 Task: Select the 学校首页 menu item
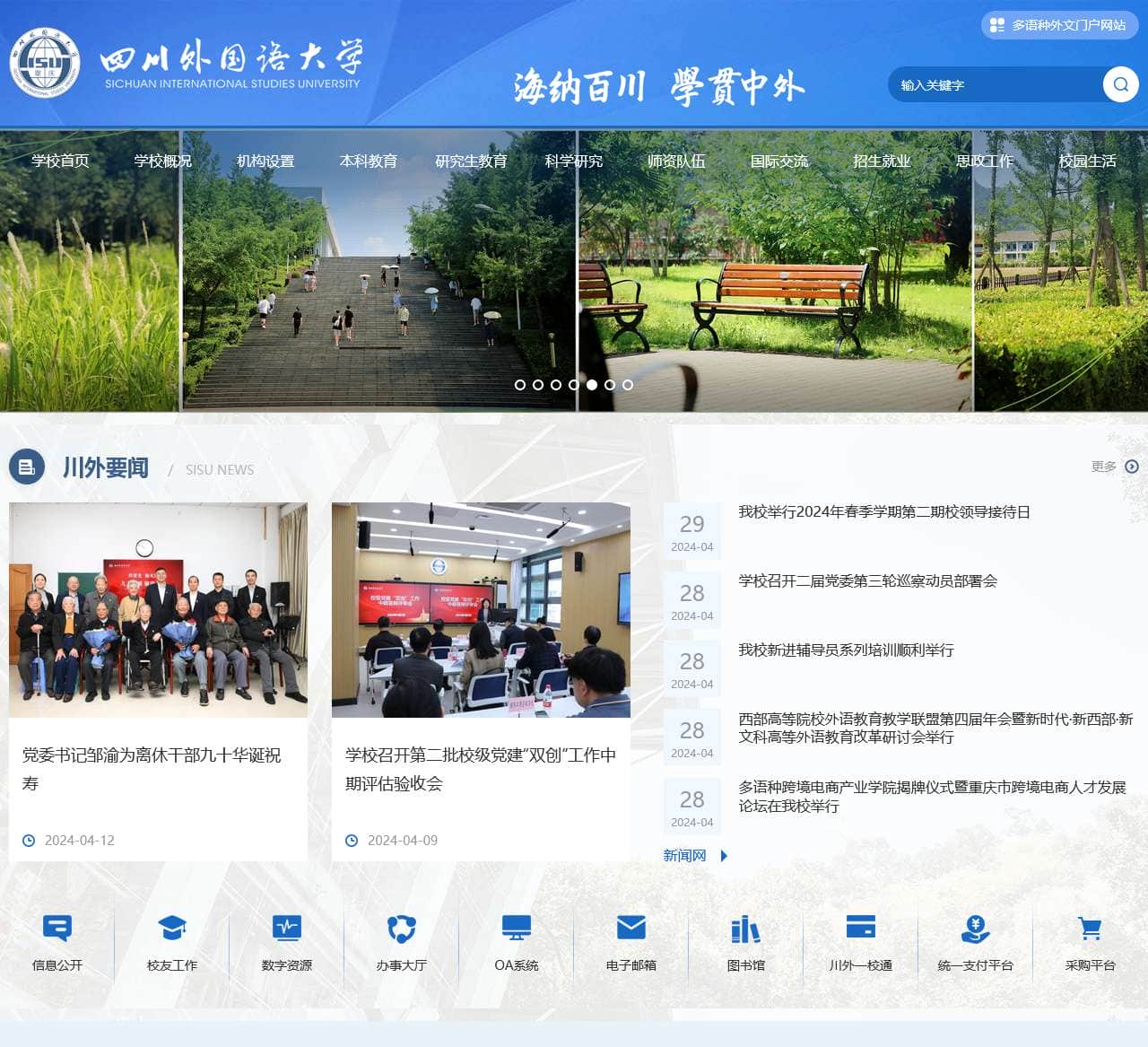pyautogui.click(x=60, y=161)
